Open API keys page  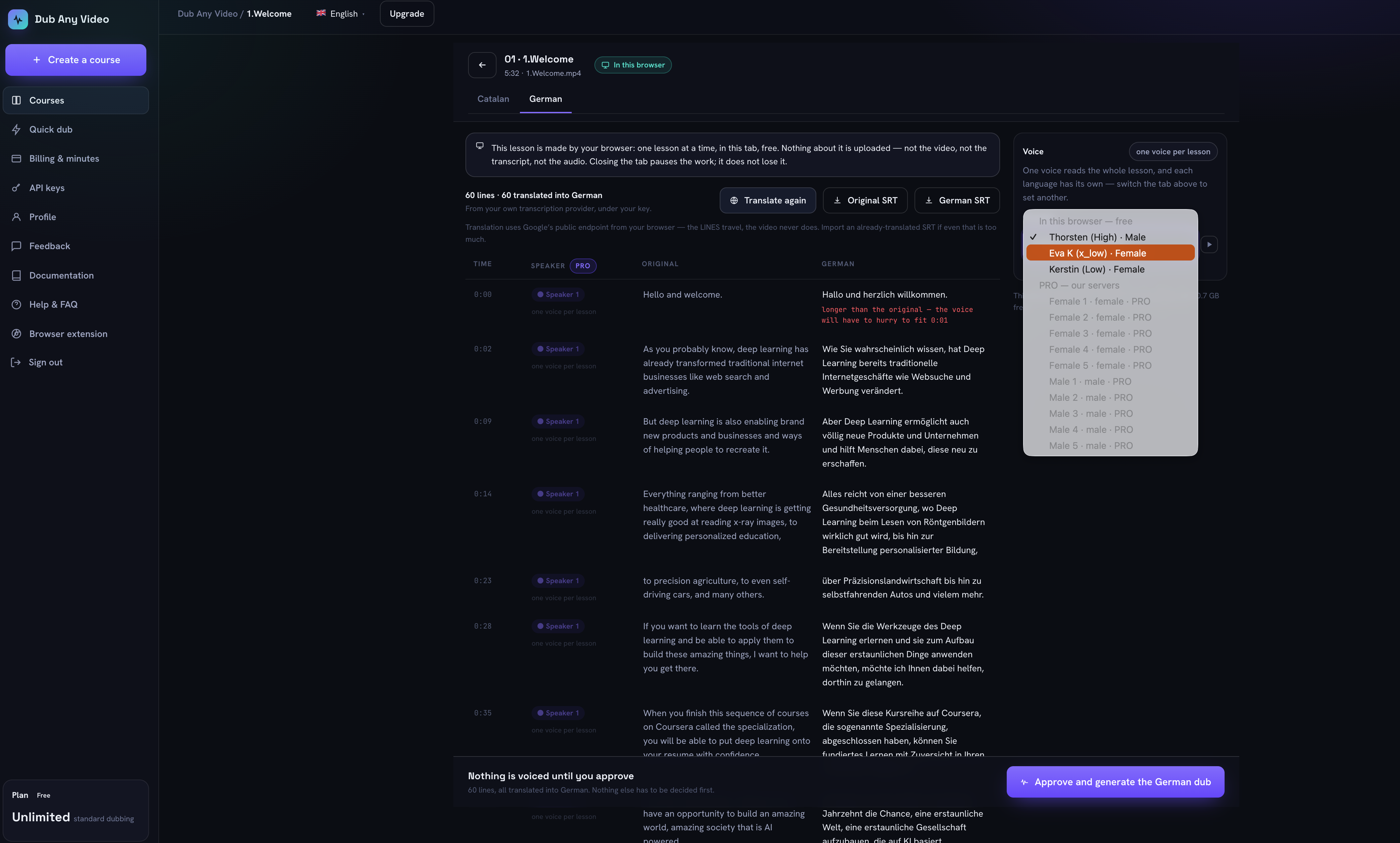click(x=76, y=188)
